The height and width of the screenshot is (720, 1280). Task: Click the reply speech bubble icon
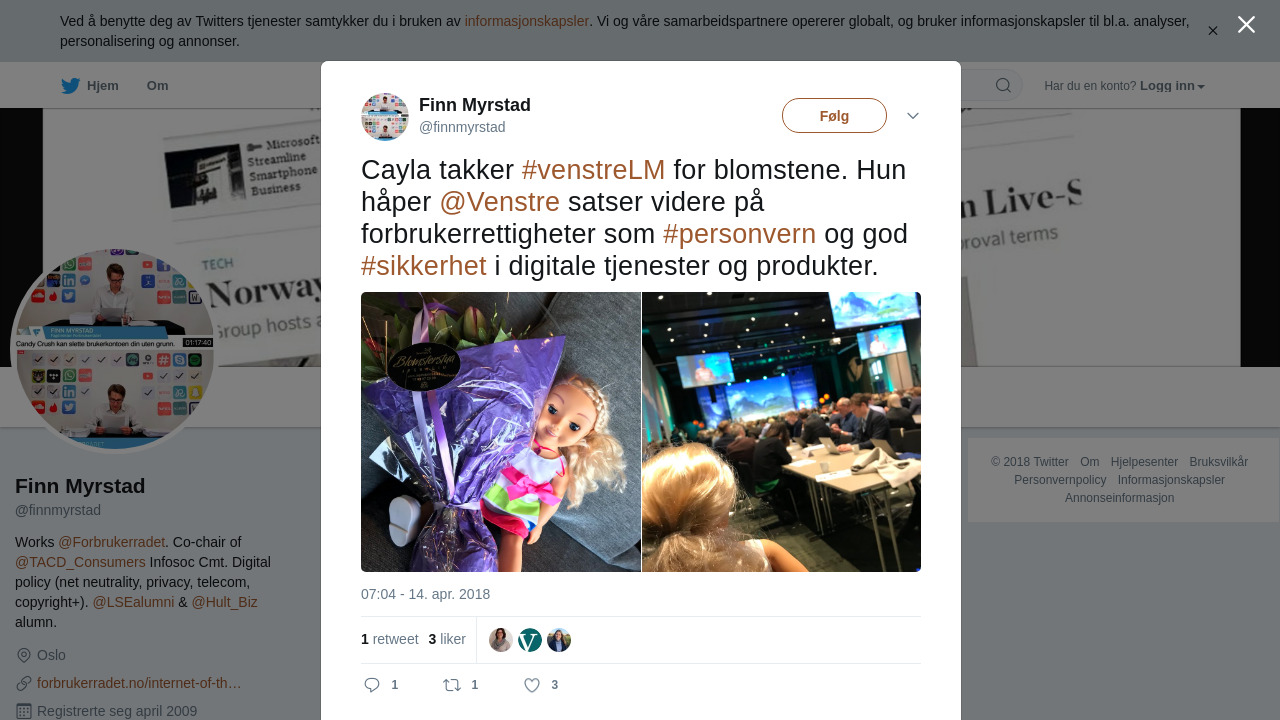(372, 685)
